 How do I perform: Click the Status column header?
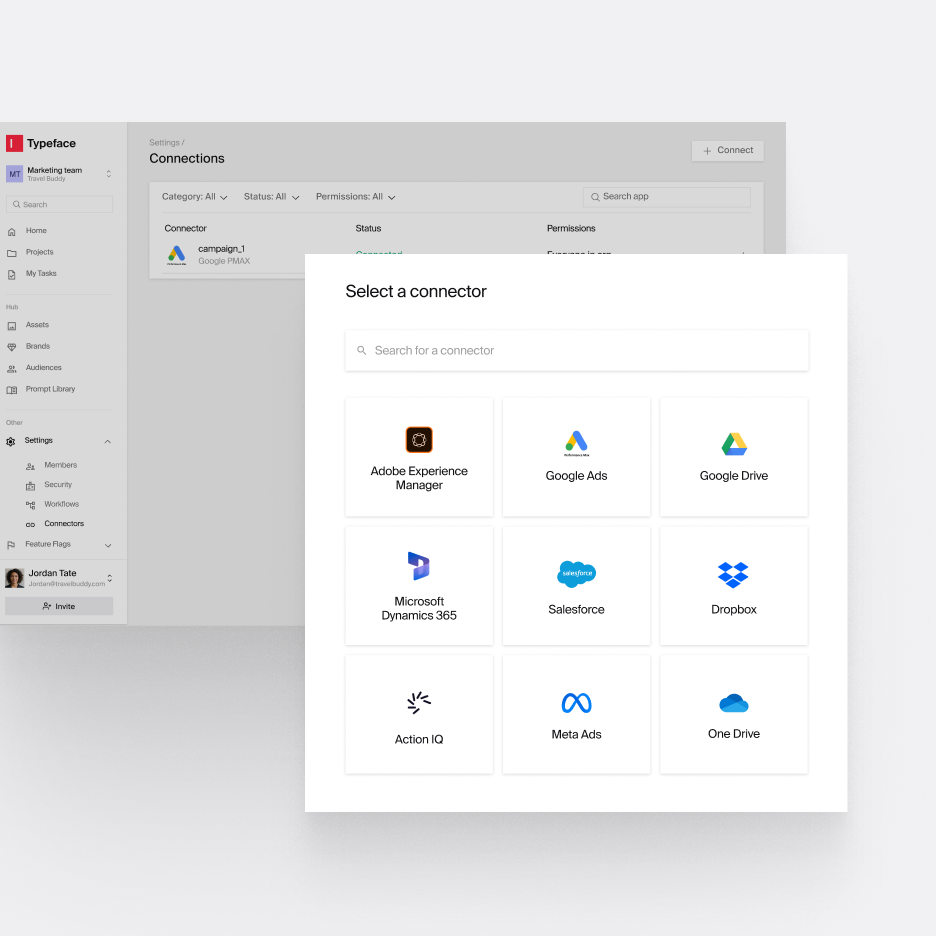click(368, 229)
